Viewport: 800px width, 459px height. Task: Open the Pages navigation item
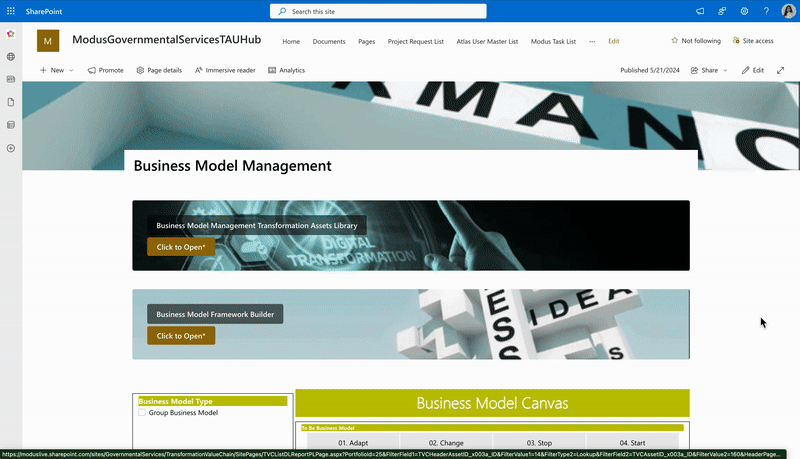(366, 41)
